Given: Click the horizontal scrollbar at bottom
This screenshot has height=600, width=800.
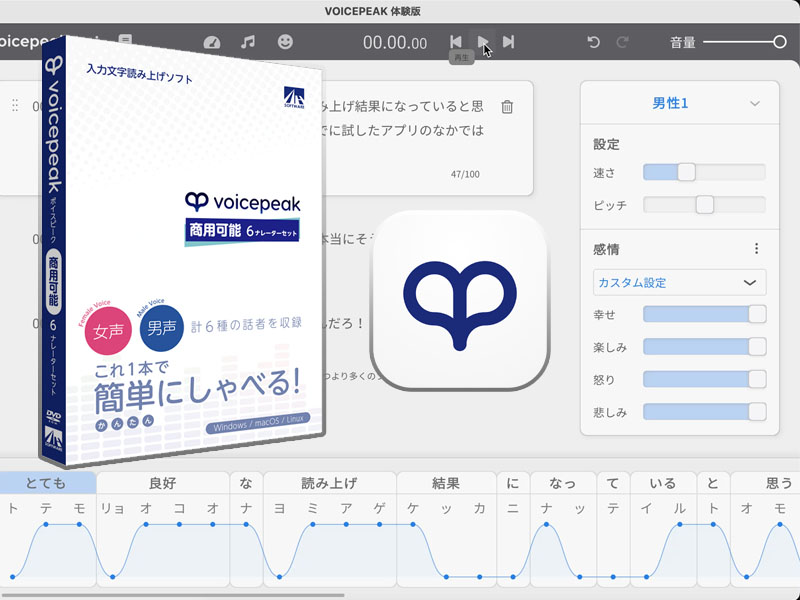Looking at the screenshot, I should tap(172, 595).
